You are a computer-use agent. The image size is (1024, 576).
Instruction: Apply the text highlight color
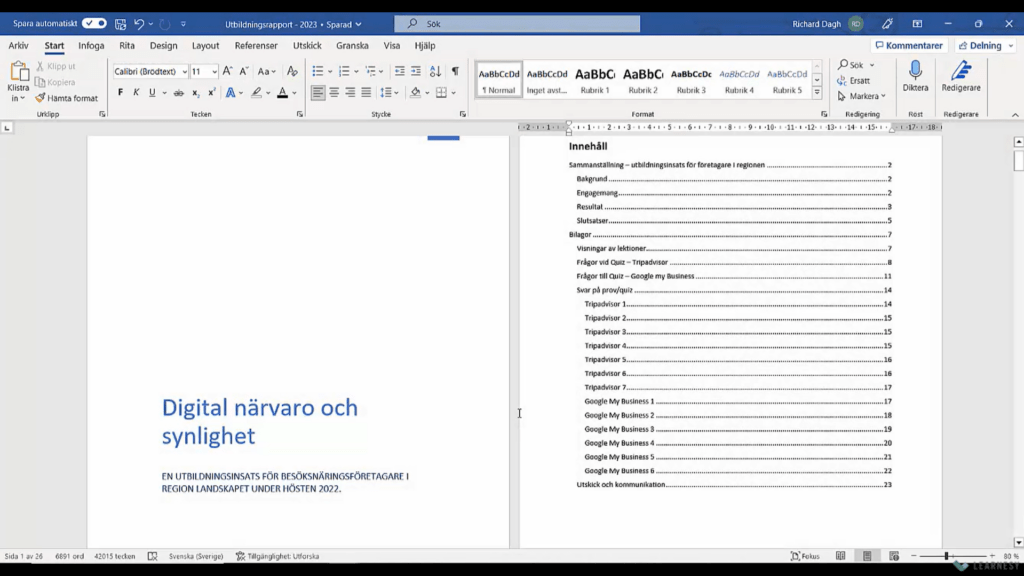[x=257, y=93]
